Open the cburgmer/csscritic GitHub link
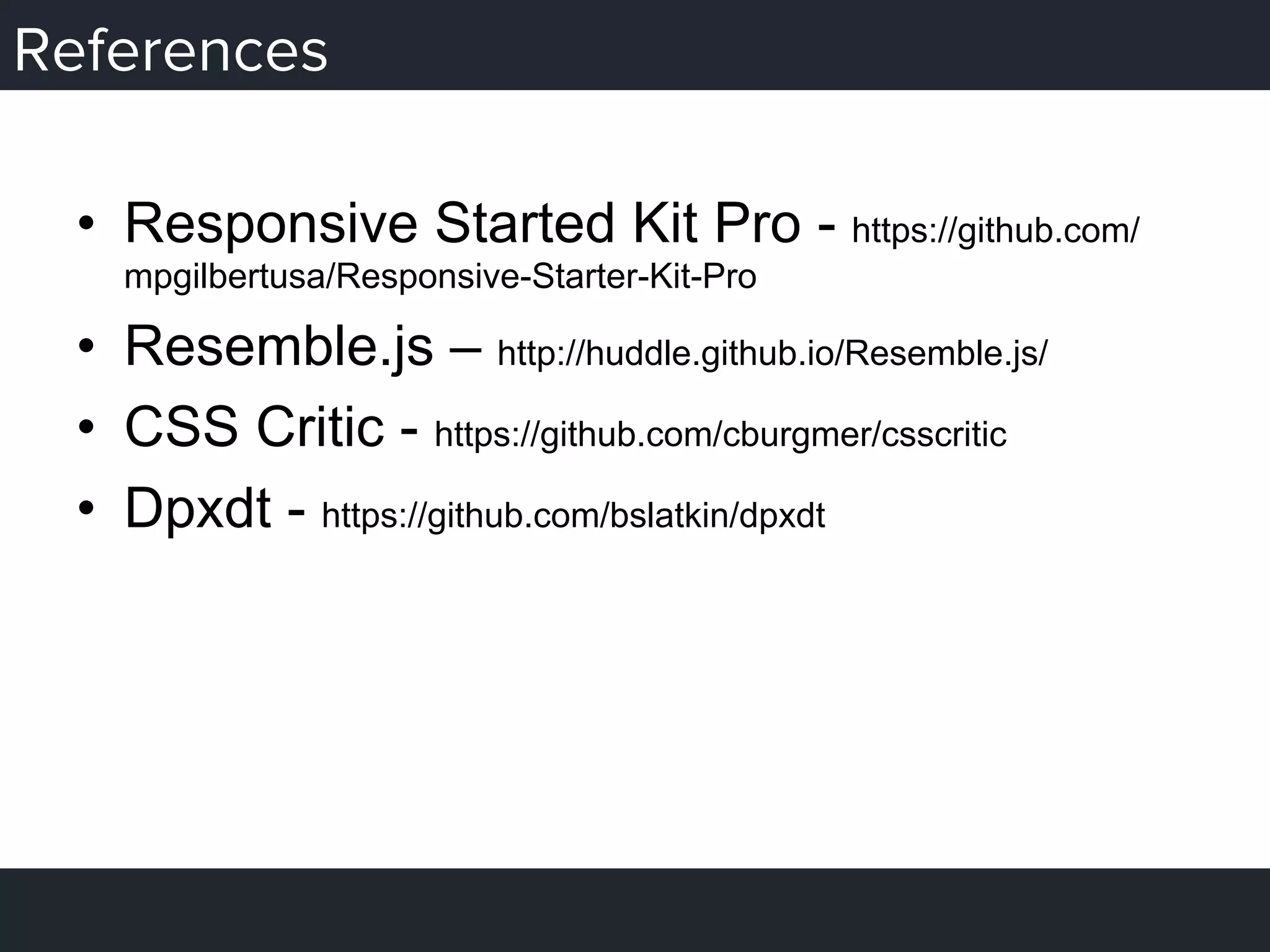This screenshot has height=952, width=1270. 720,434
